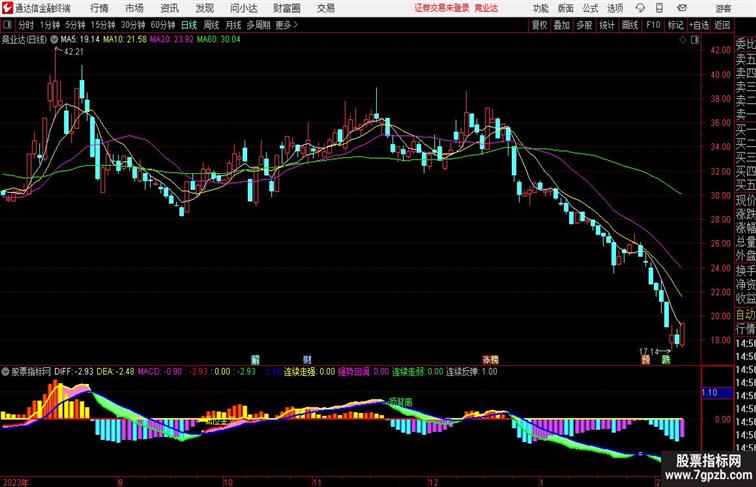Open the 选项 menu

pyautogui.click(x=615, y=8)
